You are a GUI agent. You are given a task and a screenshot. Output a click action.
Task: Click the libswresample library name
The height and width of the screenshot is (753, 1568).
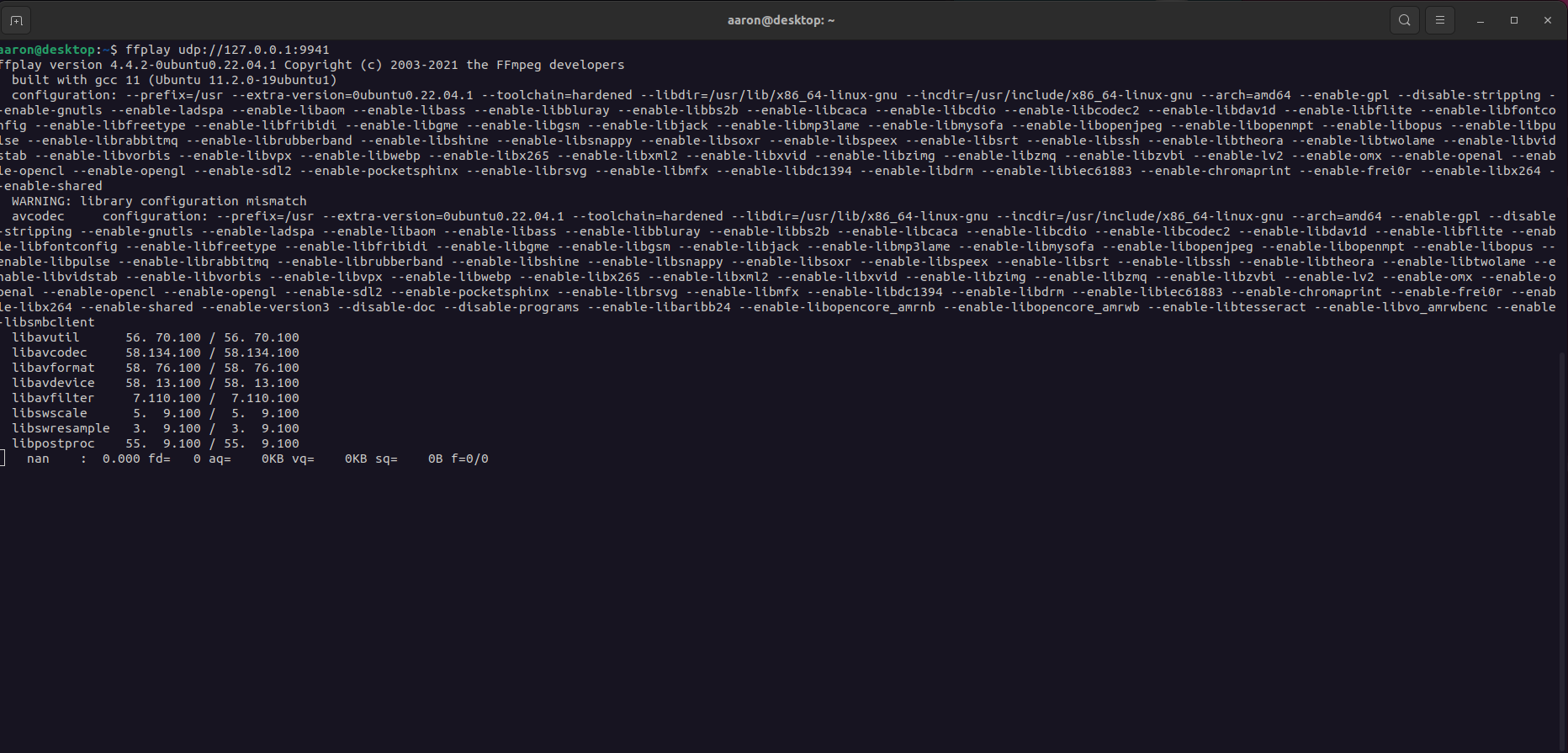click(x=61, y=428)
